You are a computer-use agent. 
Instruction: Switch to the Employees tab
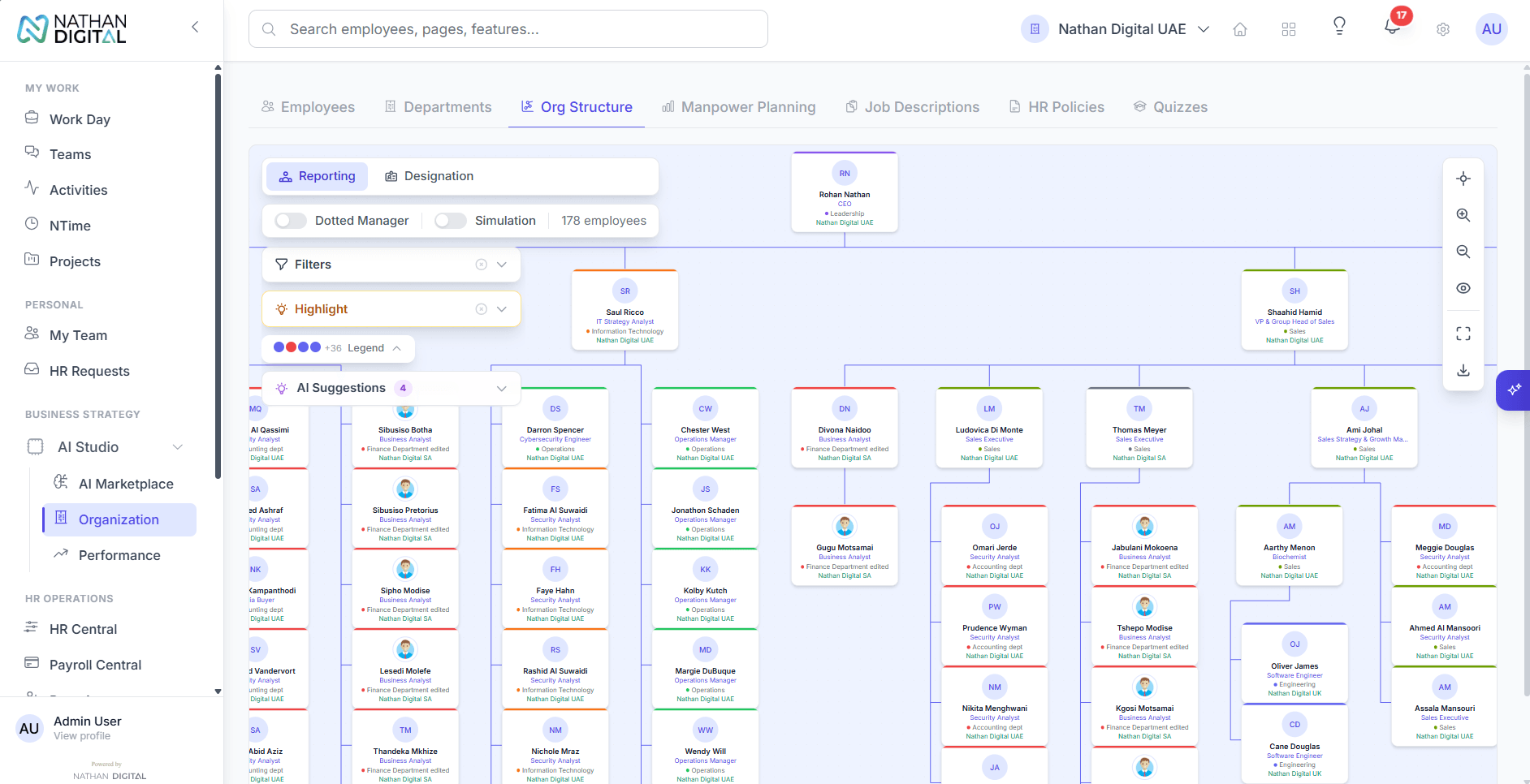coord(308,107)
